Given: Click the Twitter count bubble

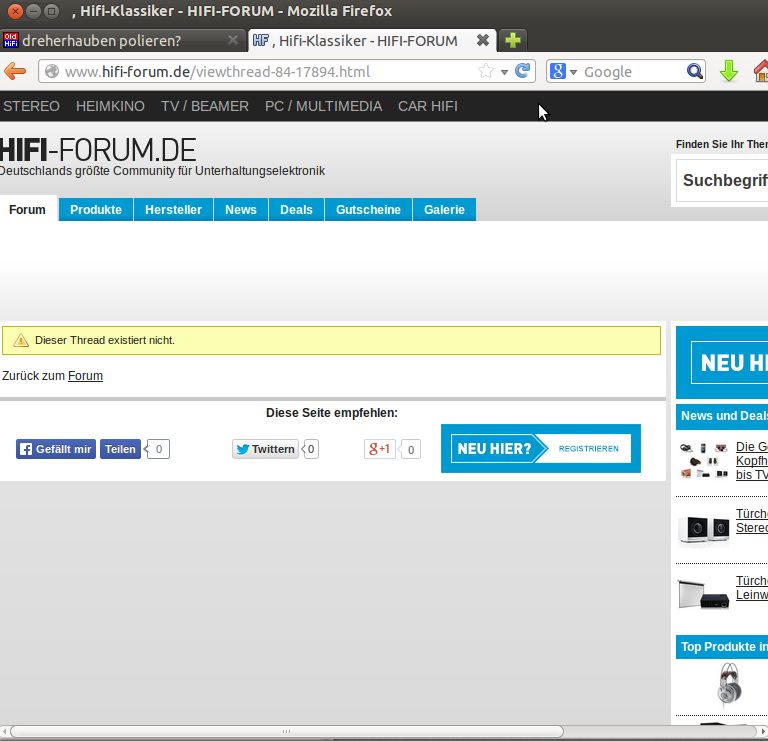Looking at the screenshot, I should tap(311, 449).
